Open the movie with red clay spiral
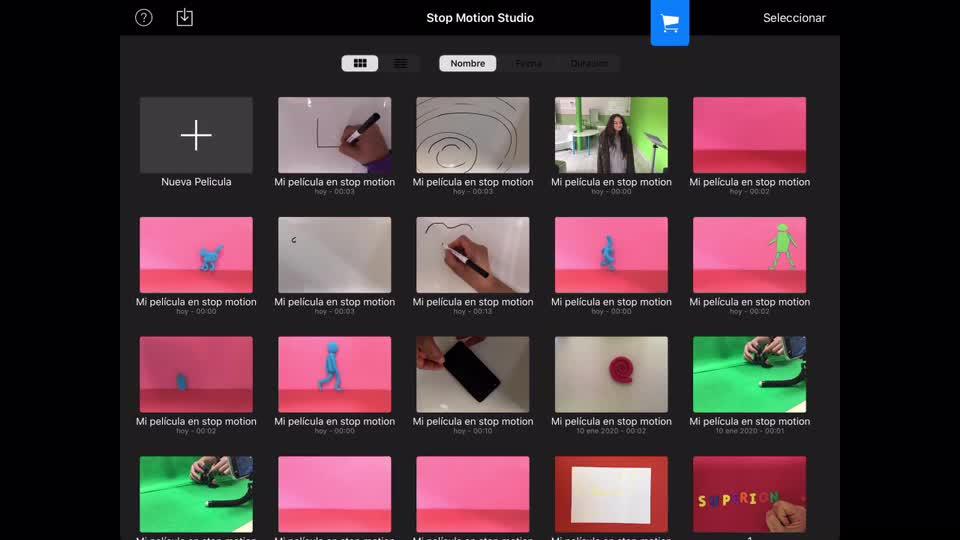 point(611,374)
